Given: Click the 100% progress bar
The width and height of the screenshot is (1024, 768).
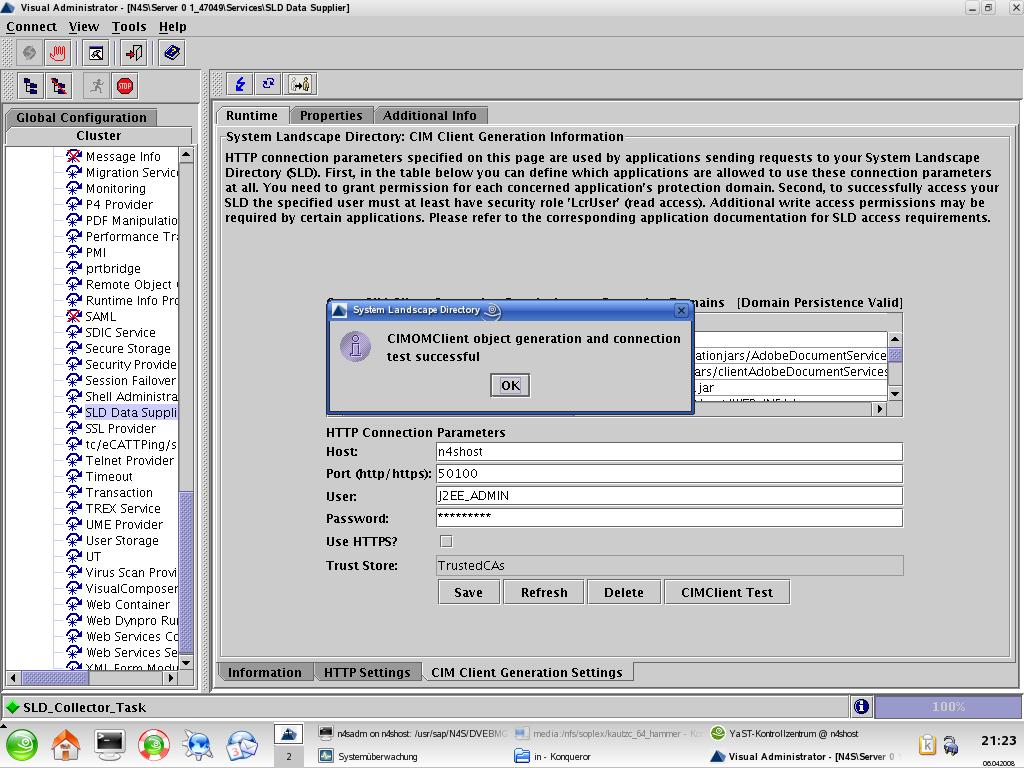Looking at the screenshot, I should 947,707.
